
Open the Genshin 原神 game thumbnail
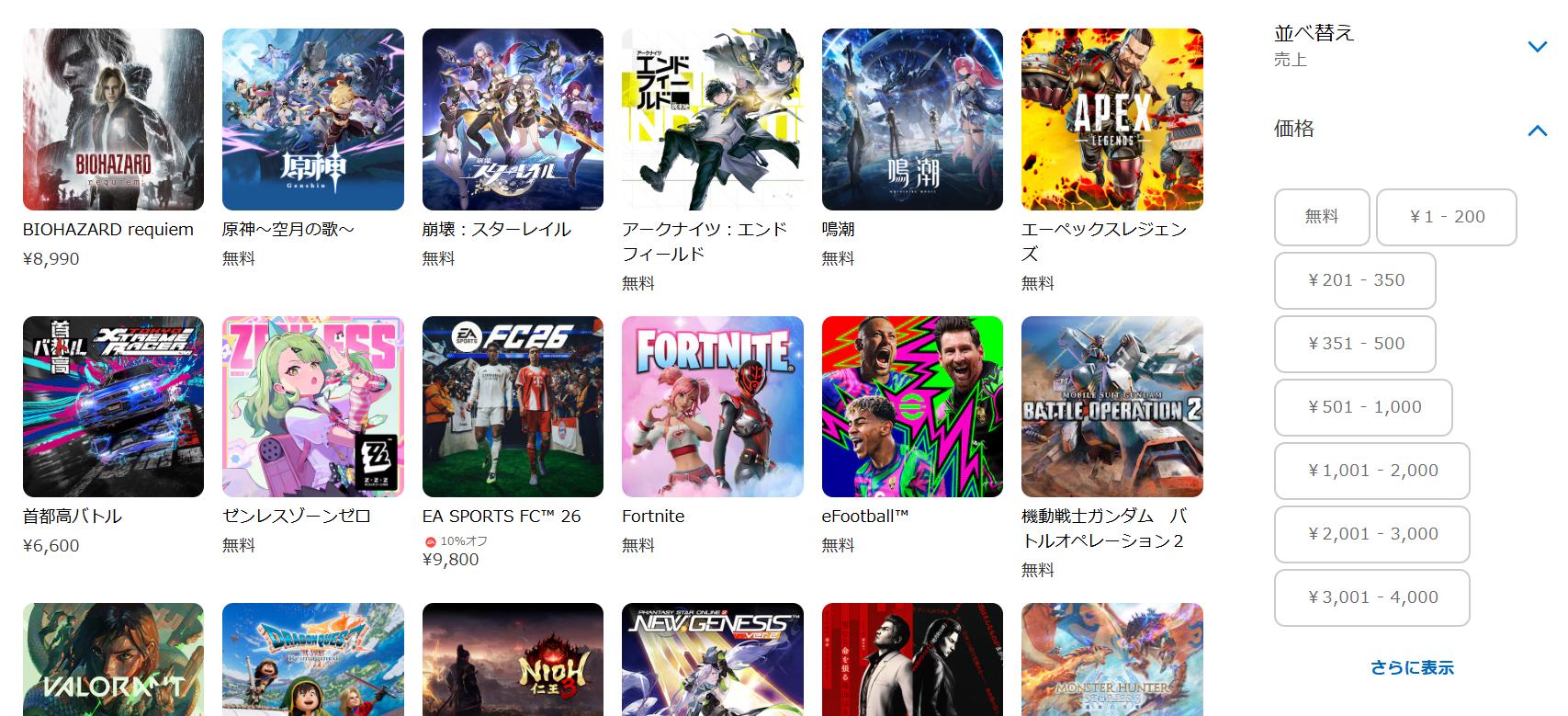pos(313,119)
